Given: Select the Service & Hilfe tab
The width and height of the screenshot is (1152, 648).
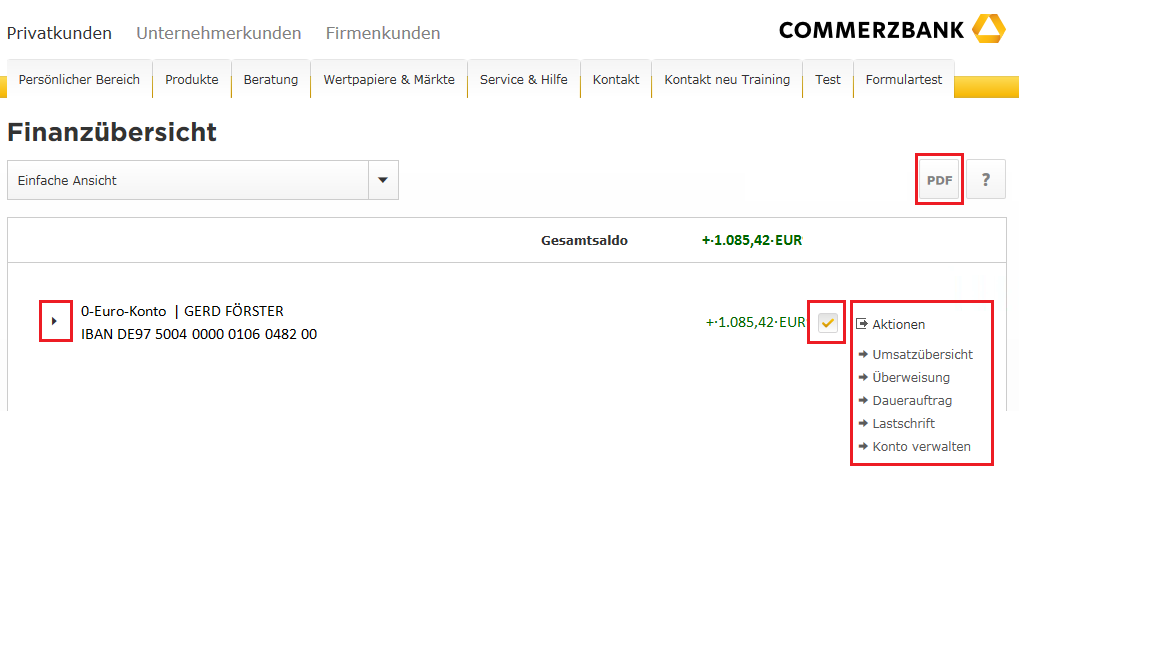Looking at the screenshot, I should pos(523,80).
